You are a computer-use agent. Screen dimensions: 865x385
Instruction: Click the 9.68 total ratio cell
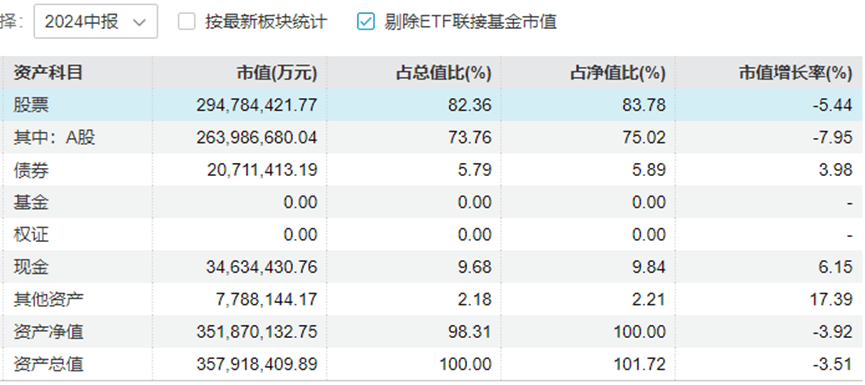coord(474,268)
